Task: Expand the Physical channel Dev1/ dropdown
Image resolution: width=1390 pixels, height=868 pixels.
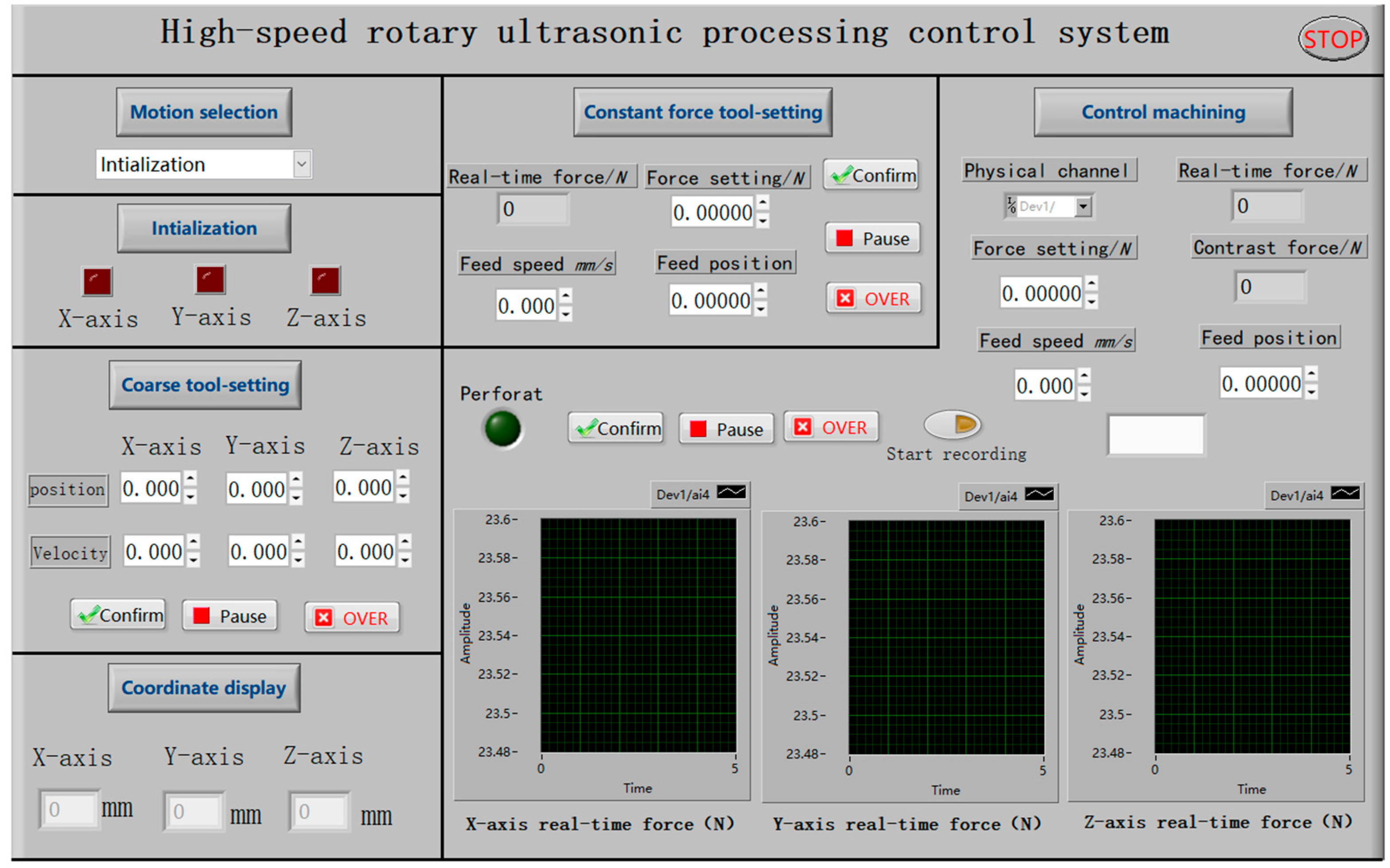Action: (1082, 206)
